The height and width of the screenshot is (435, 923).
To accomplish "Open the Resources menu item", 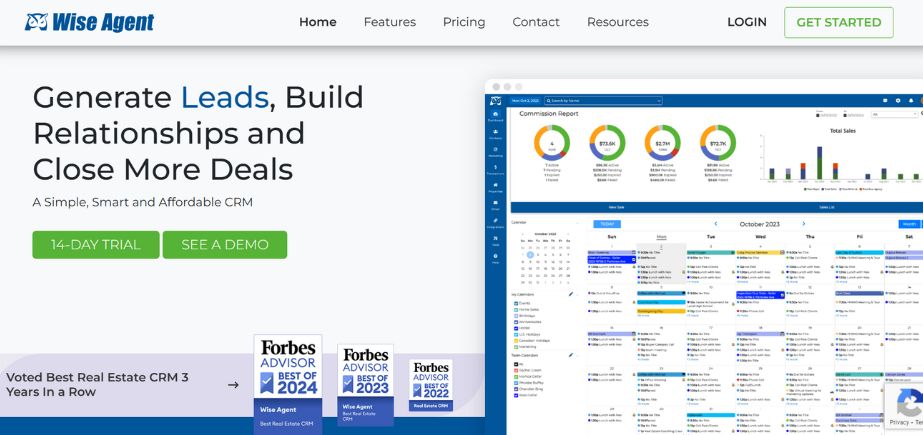I will point(617,22).
